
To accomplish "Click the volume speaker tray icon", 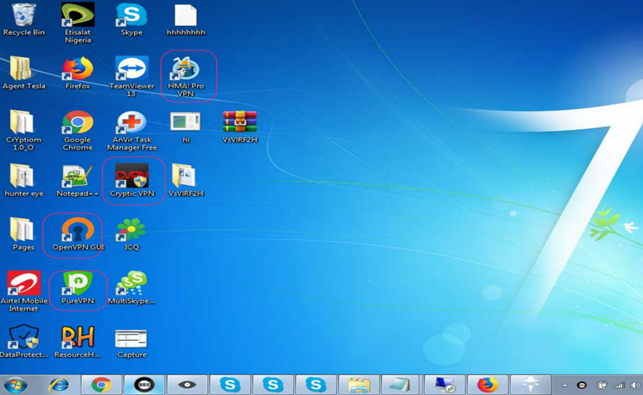I will click(635, 386).
